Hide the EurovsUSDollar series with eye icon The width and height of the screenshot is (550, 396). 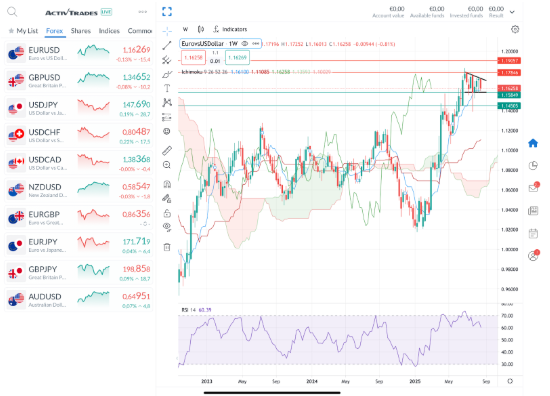(244, 43)
